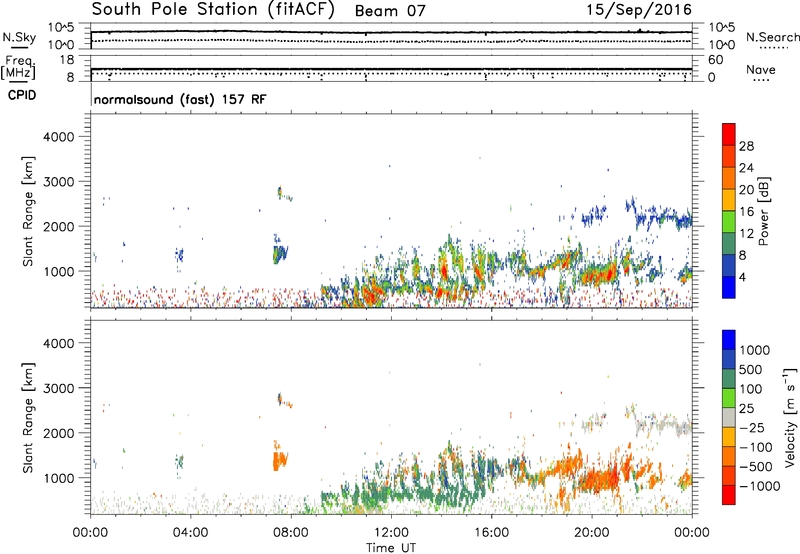
Task: Click the '18' frequency axis tick
Action: 67,60
